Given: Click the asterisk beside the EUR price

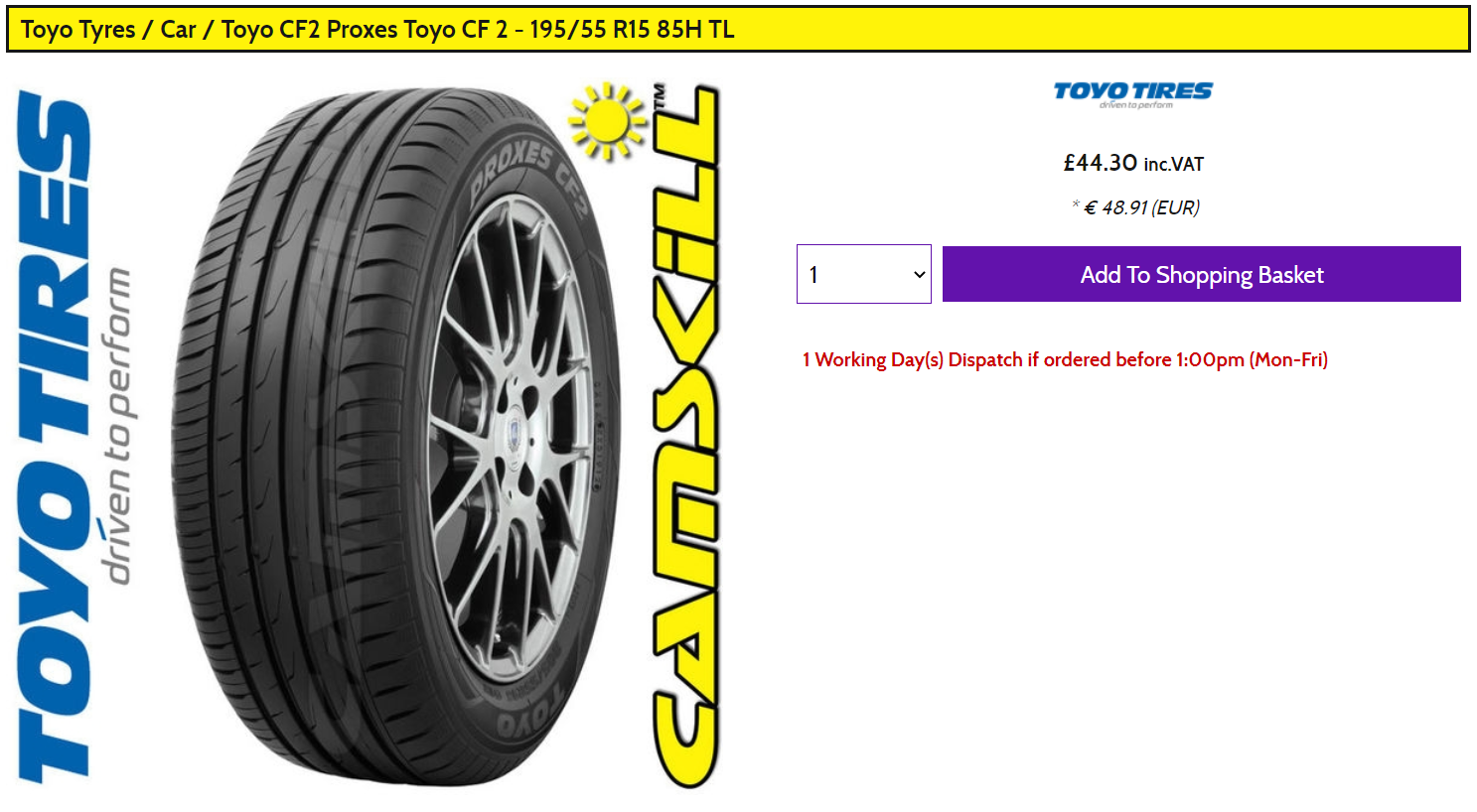Looking at the screenshot, I should point(1075,203).
